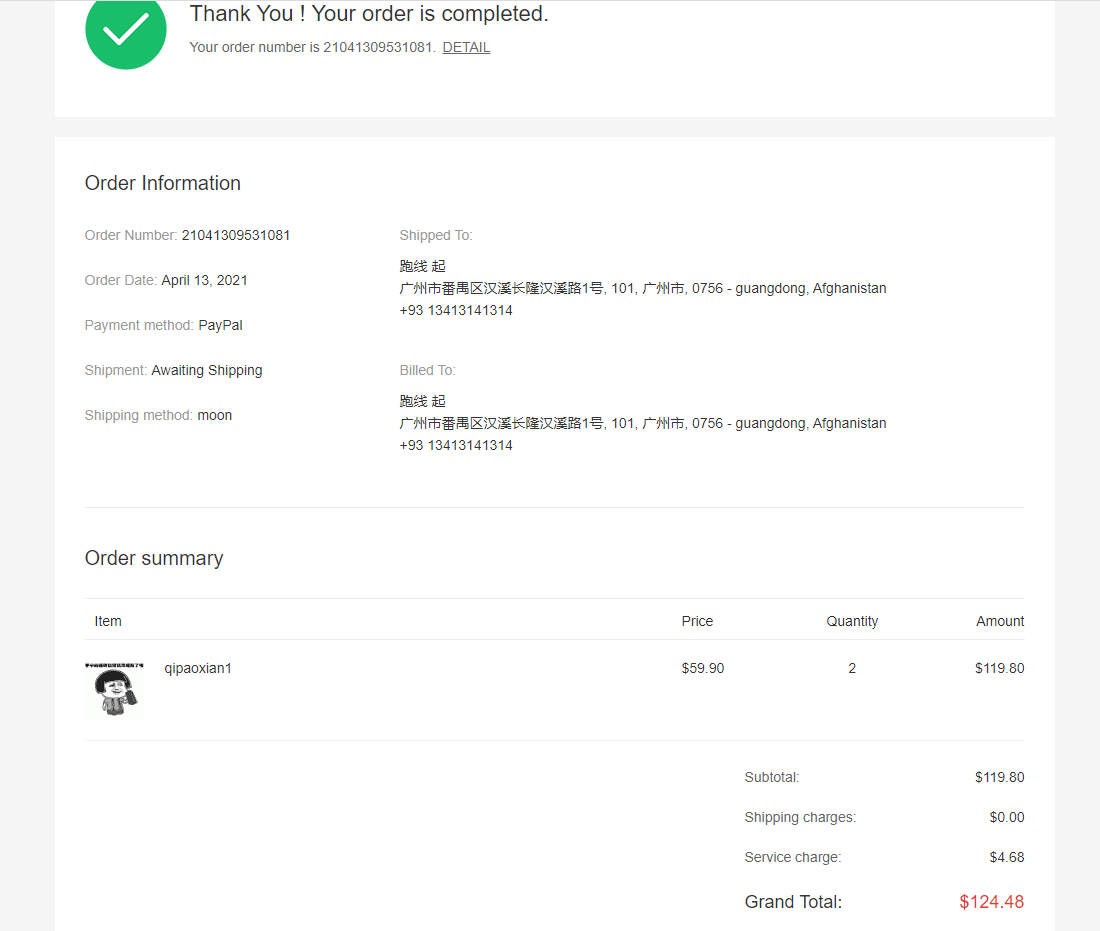Image resolution: width=1100 pixels, height=931 pixels.
Task: Click the green checkmark success icon
Action: pos(126,31)
